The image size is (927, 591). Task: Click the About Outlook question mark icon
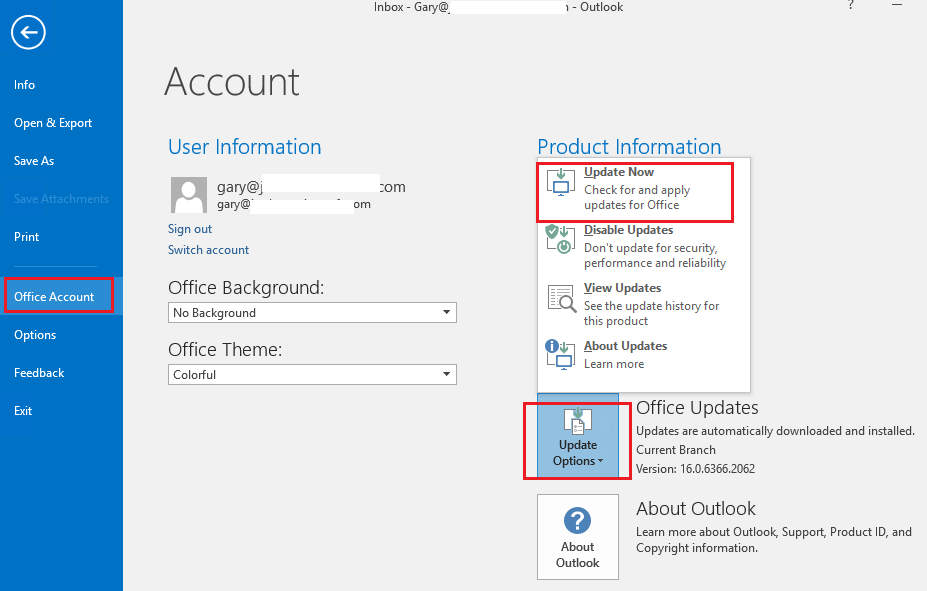(x=578, y=521)
